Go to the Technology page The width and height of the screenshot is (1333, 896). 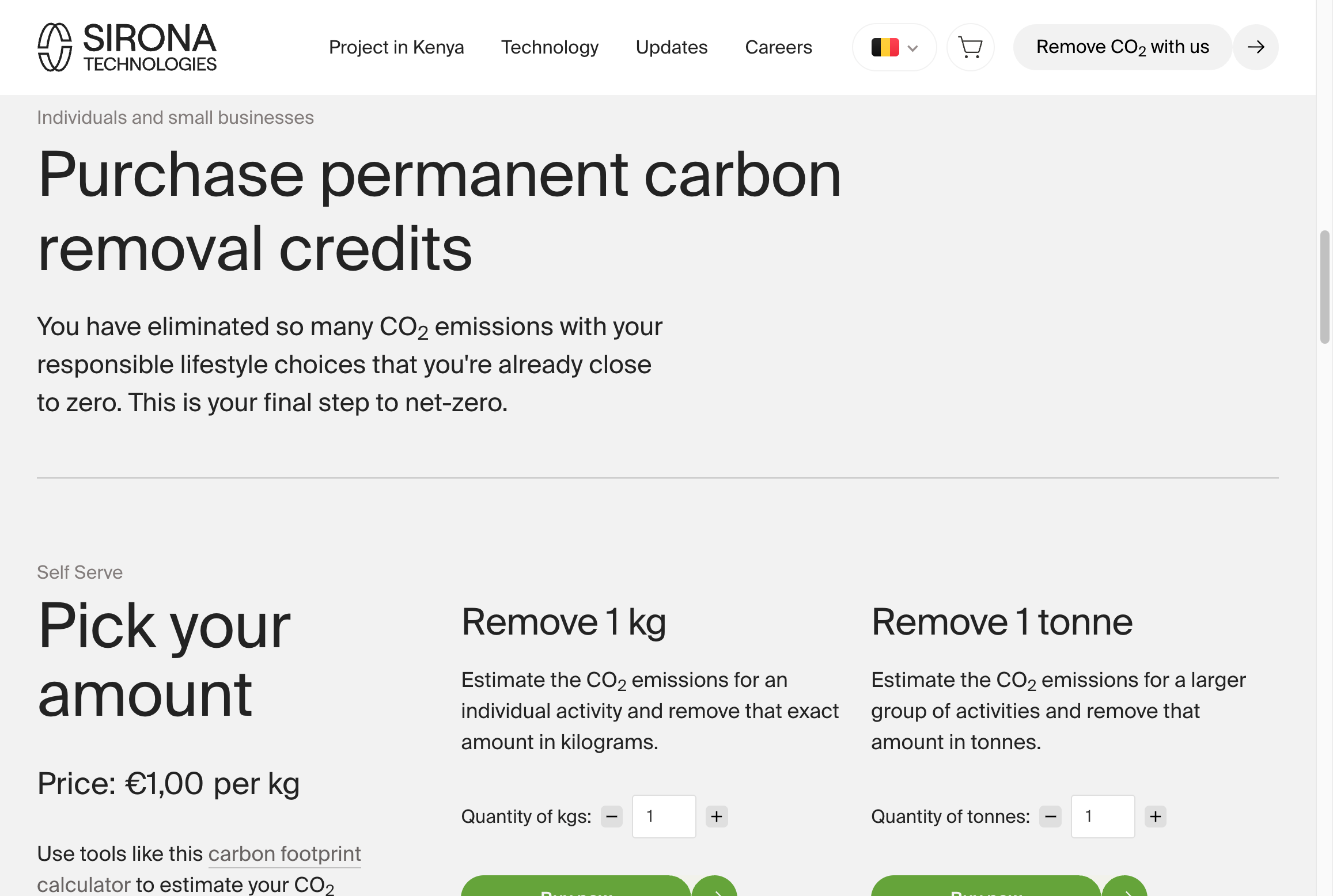[x=550, y=47]
